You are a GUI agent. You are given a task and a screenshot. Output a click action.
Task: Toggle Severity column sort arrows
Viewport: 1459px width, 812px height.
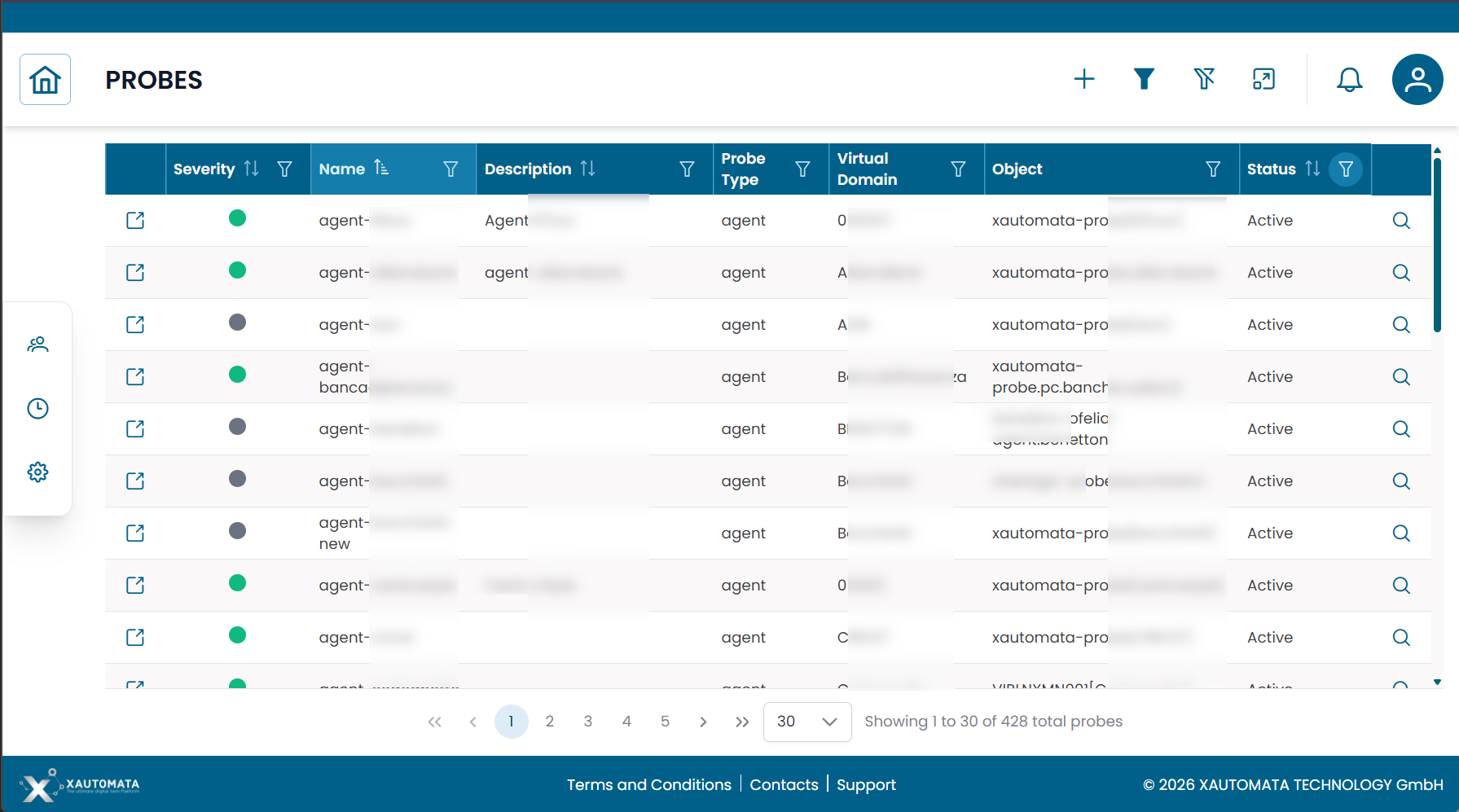(252, 169)
